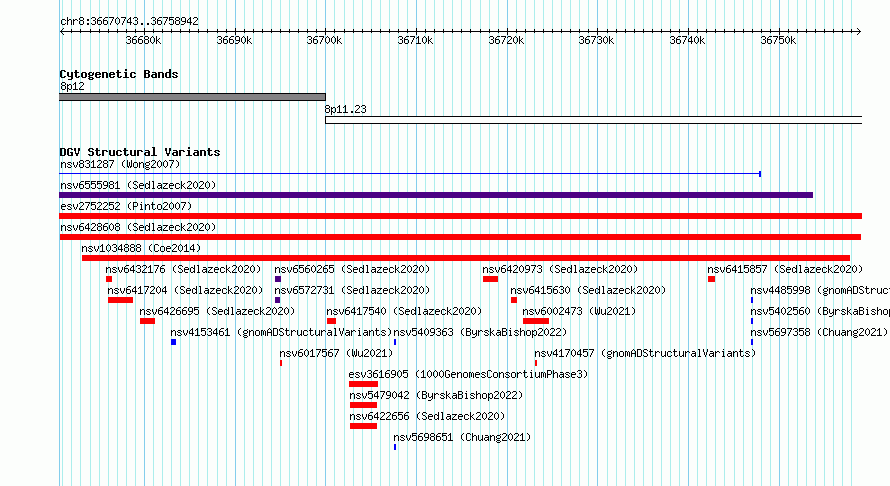Open nsv5698651 (Chuang2021) variant label

462,437
